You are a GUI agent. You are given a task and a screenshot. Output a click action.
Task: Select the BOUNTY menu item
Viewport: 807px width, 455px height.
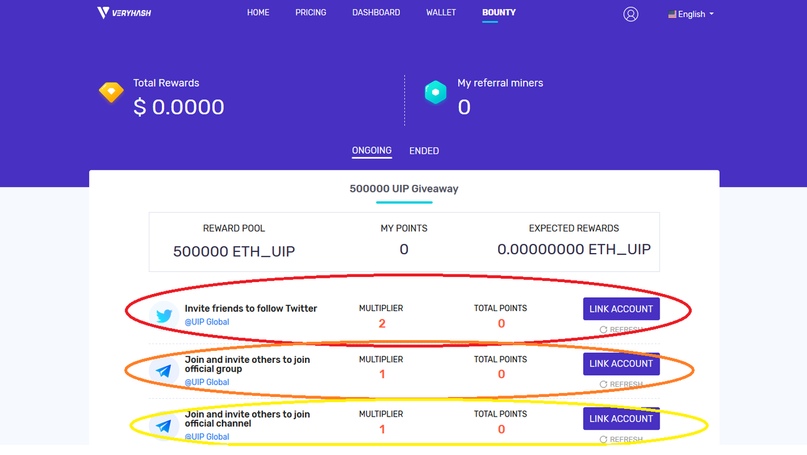coord(499,12)
